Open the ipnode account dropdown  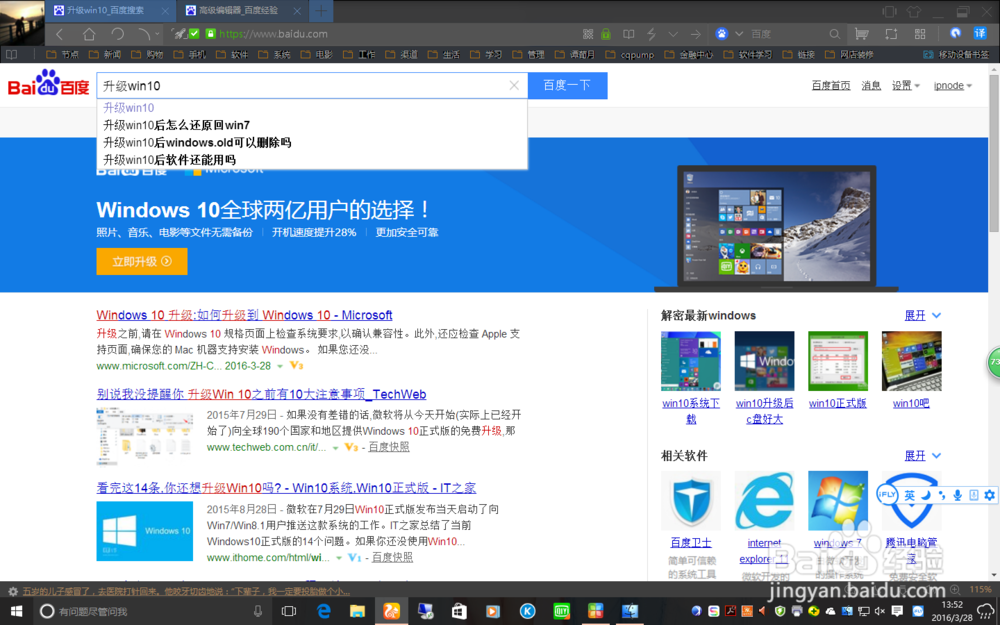(952, 85)
